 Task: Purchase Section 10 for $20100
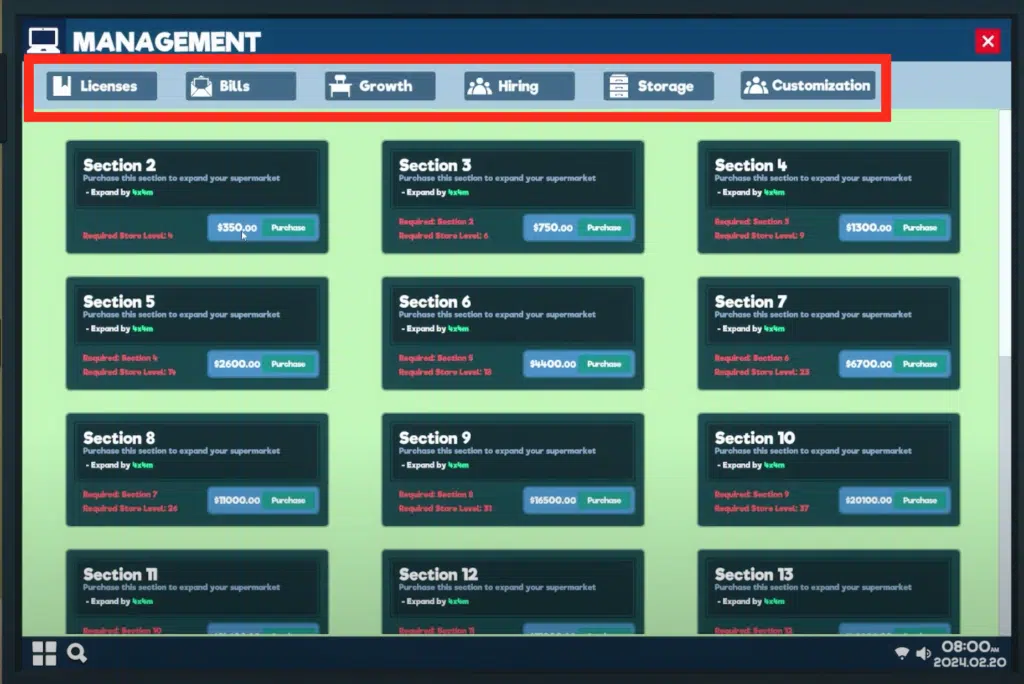click(x=920, y=500)
